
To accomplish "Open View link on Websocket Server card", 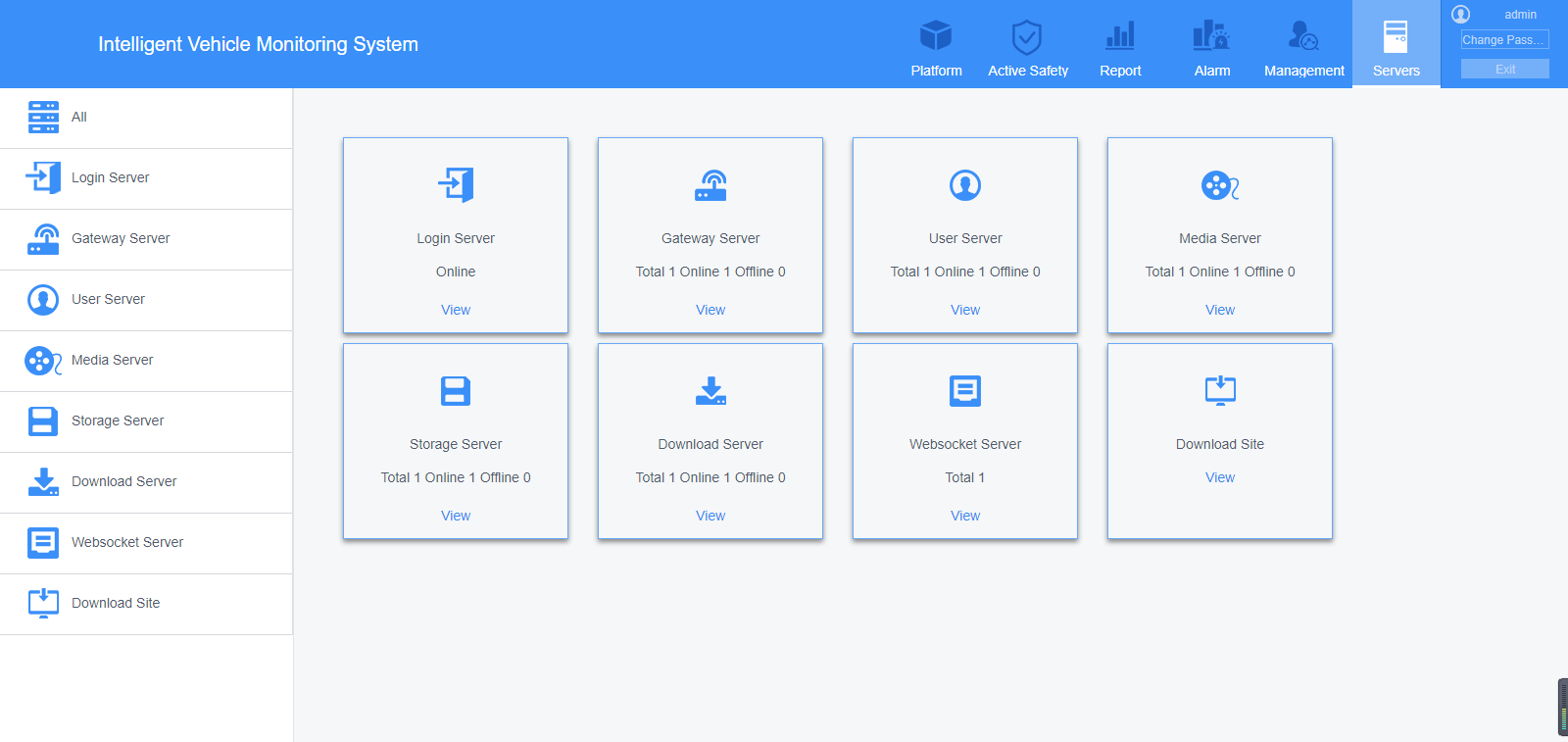I will (965, 516).
